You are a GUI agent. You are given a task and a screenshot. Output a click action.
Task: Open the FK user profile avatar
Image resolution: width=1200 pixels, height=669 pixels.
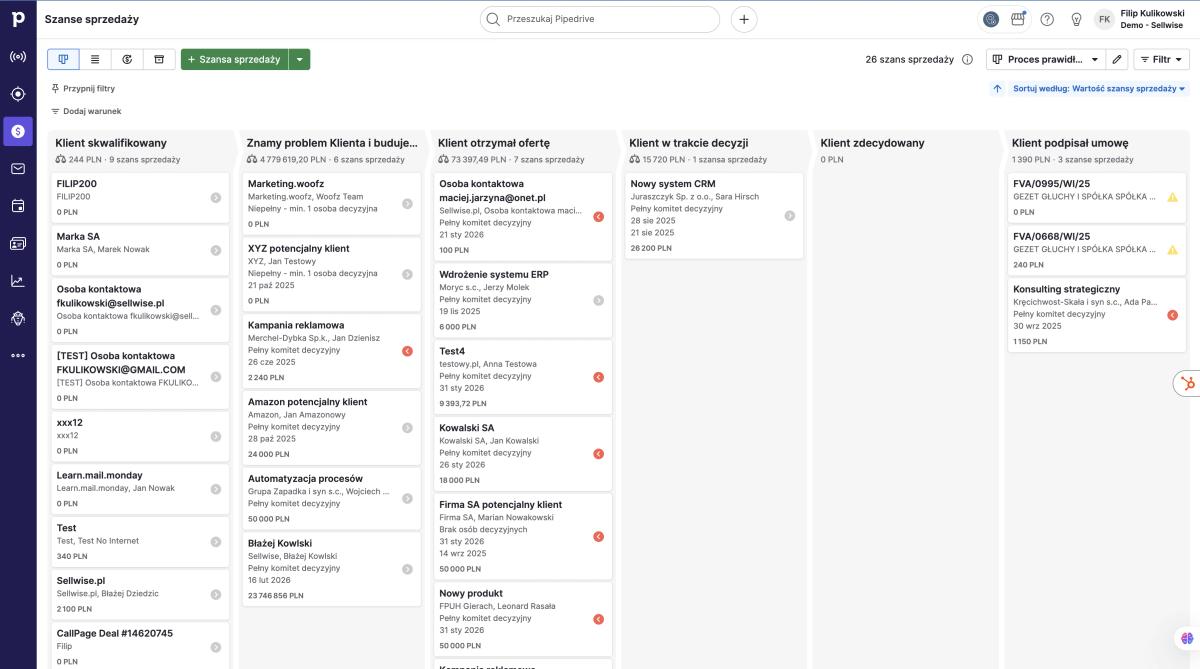click(x=1104, y=19)
